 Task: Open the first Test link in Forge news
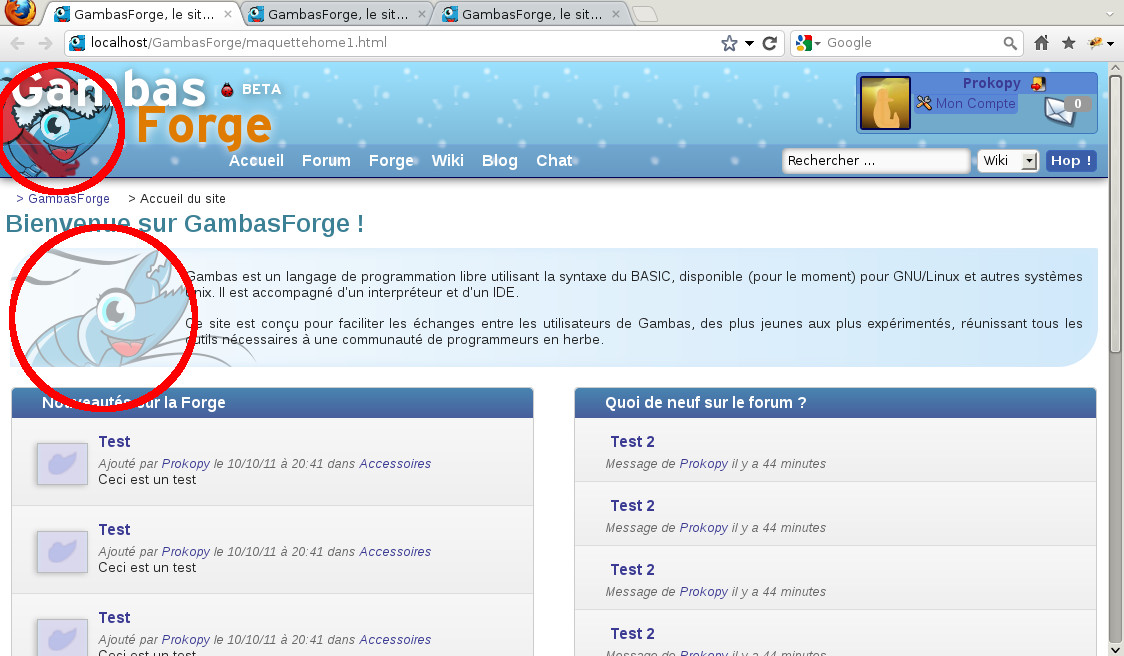point(114,442)
